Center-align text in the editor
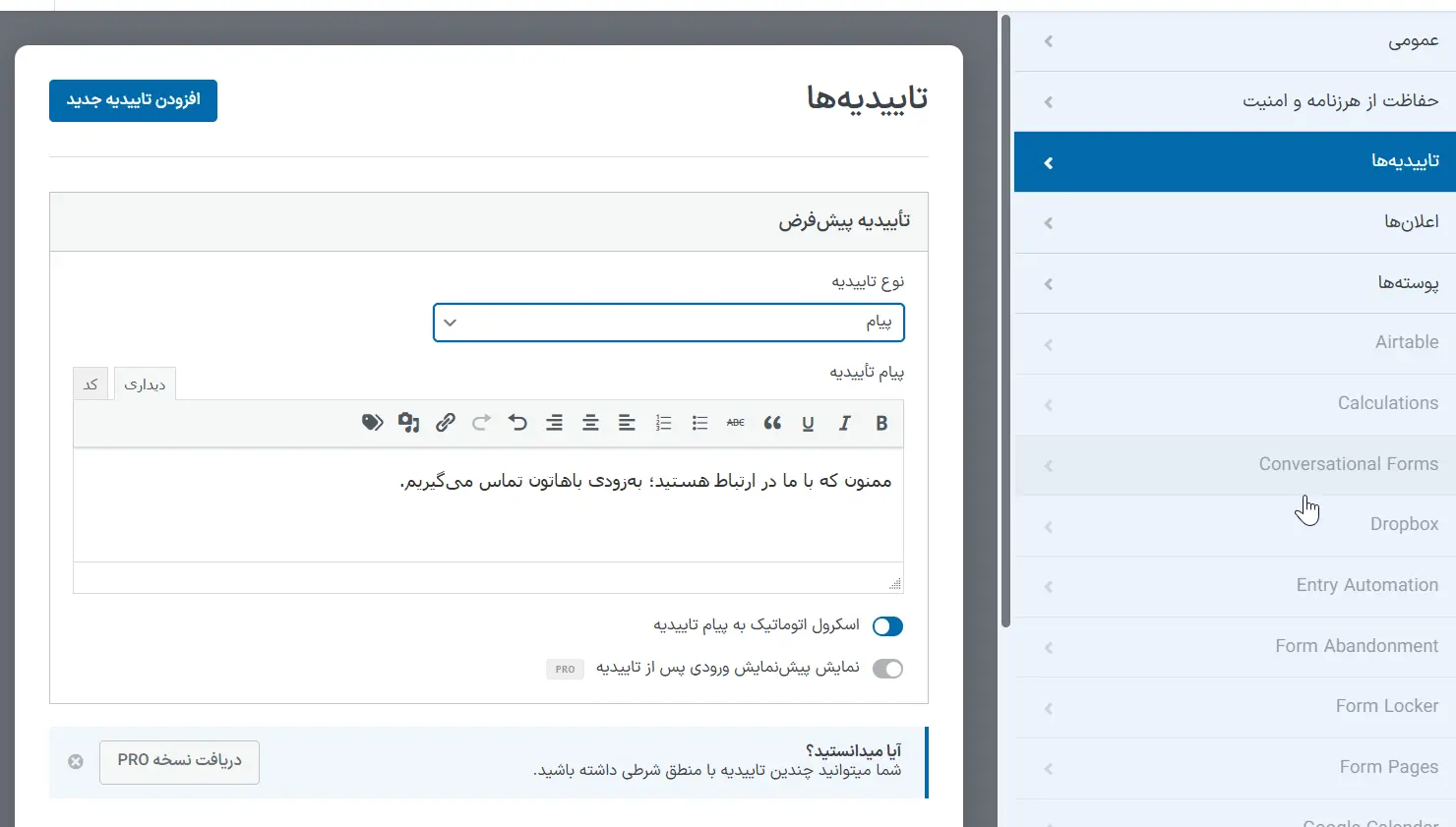The height and width of the screenshot is (827, 1456). coord(590,423)
